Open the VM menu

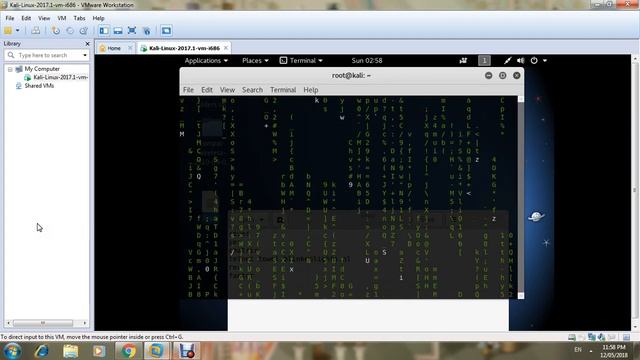[62, 18]
